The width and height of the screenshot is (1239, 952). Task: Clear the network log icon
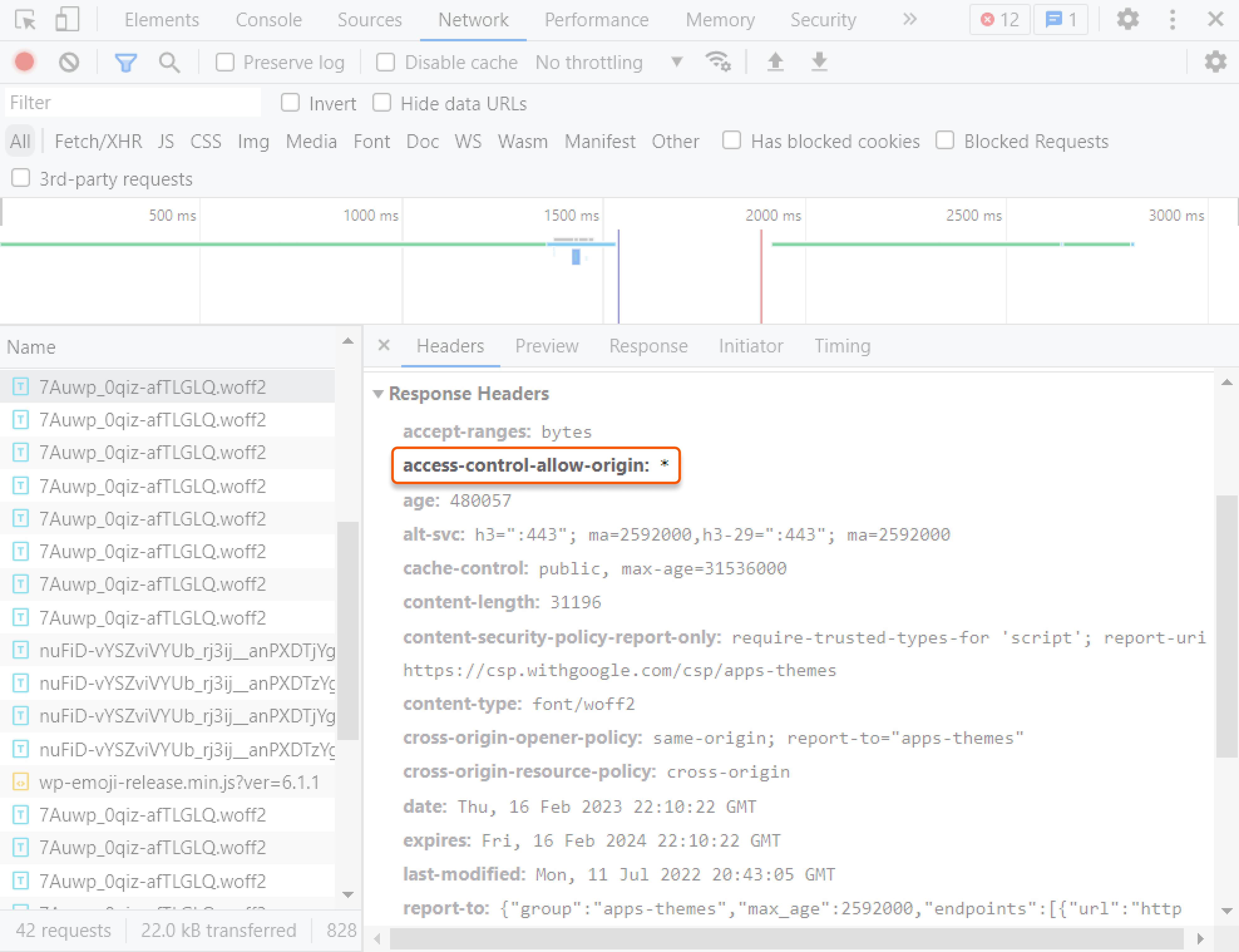69,62
